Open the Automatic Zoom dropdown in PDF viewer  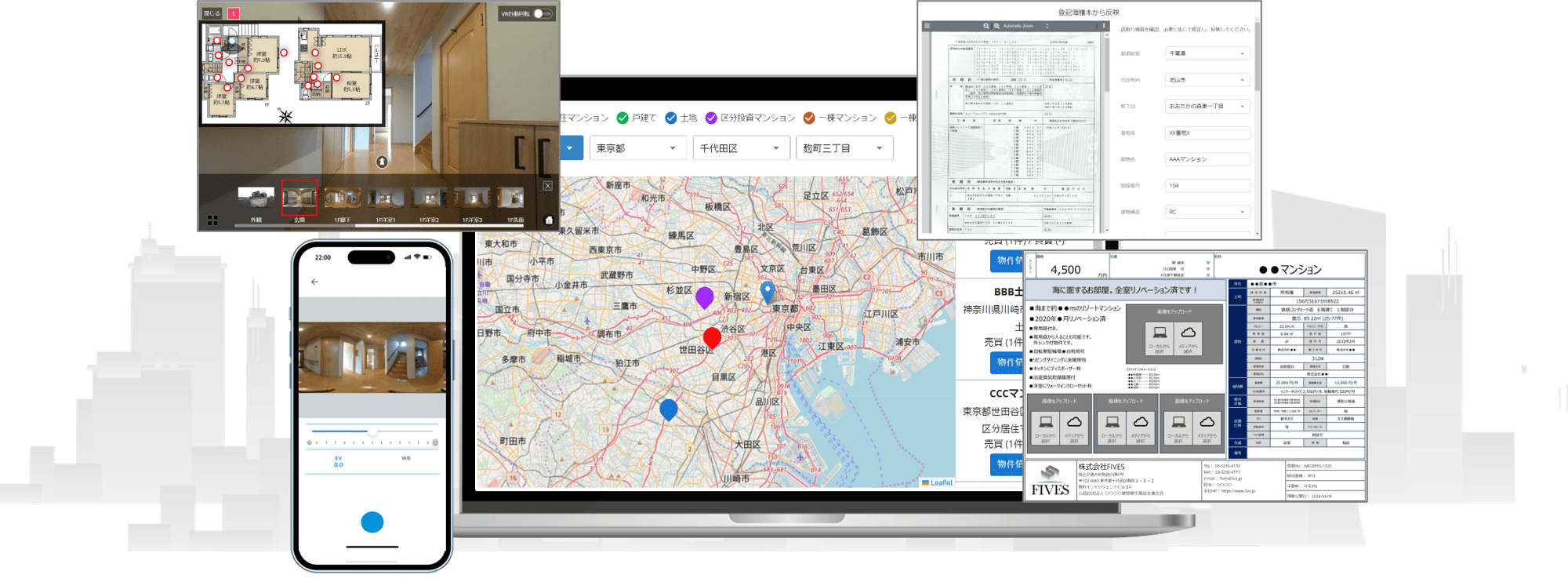click(1025, 26)
